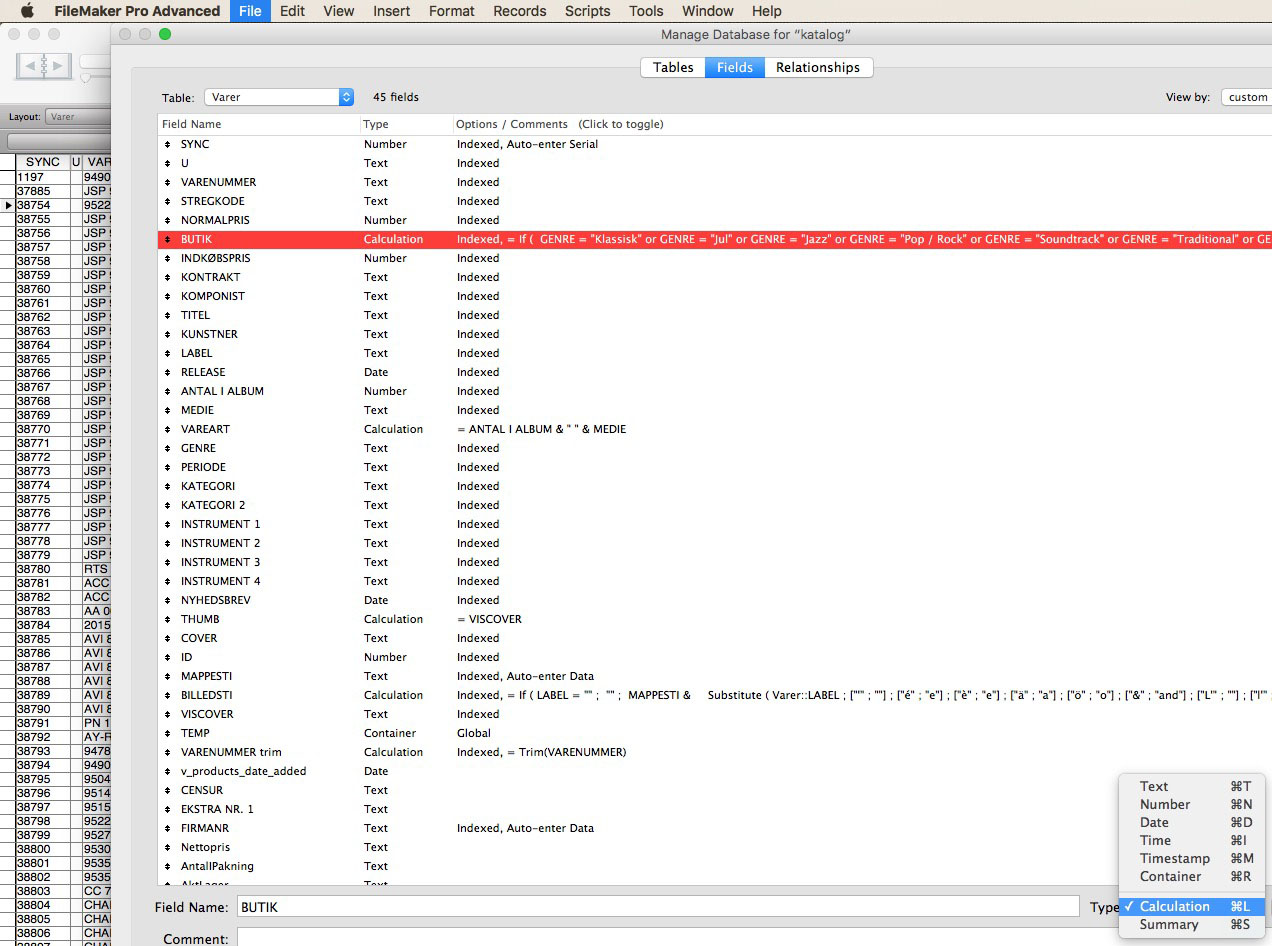Image resolution: width=1272 pixels, height=946 pixels.
Task: Switch to the Relationships tab
Action: (x=818, y=67)
